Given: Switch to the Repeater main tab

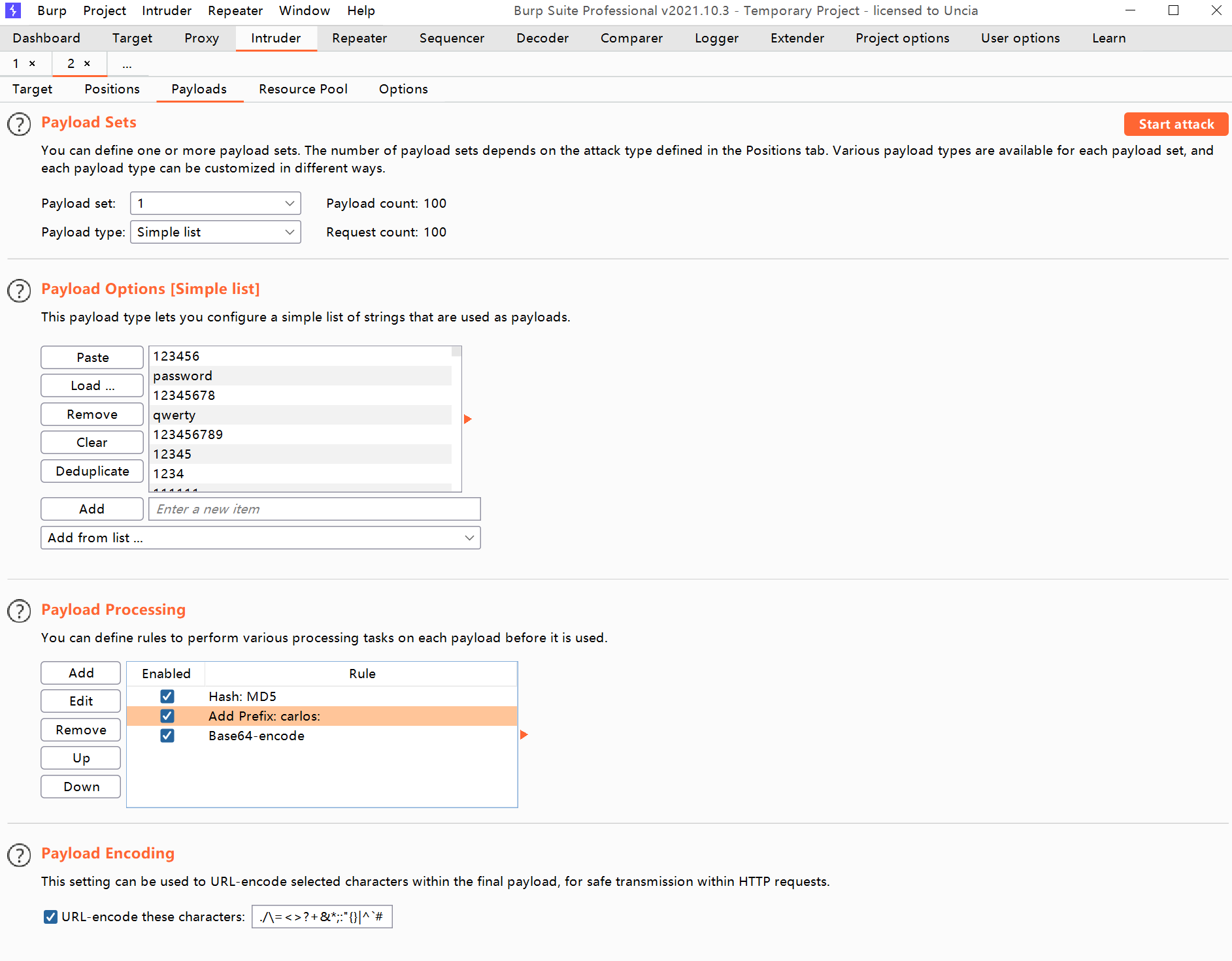Looking at the screenshot, I should tap(359, 38).
